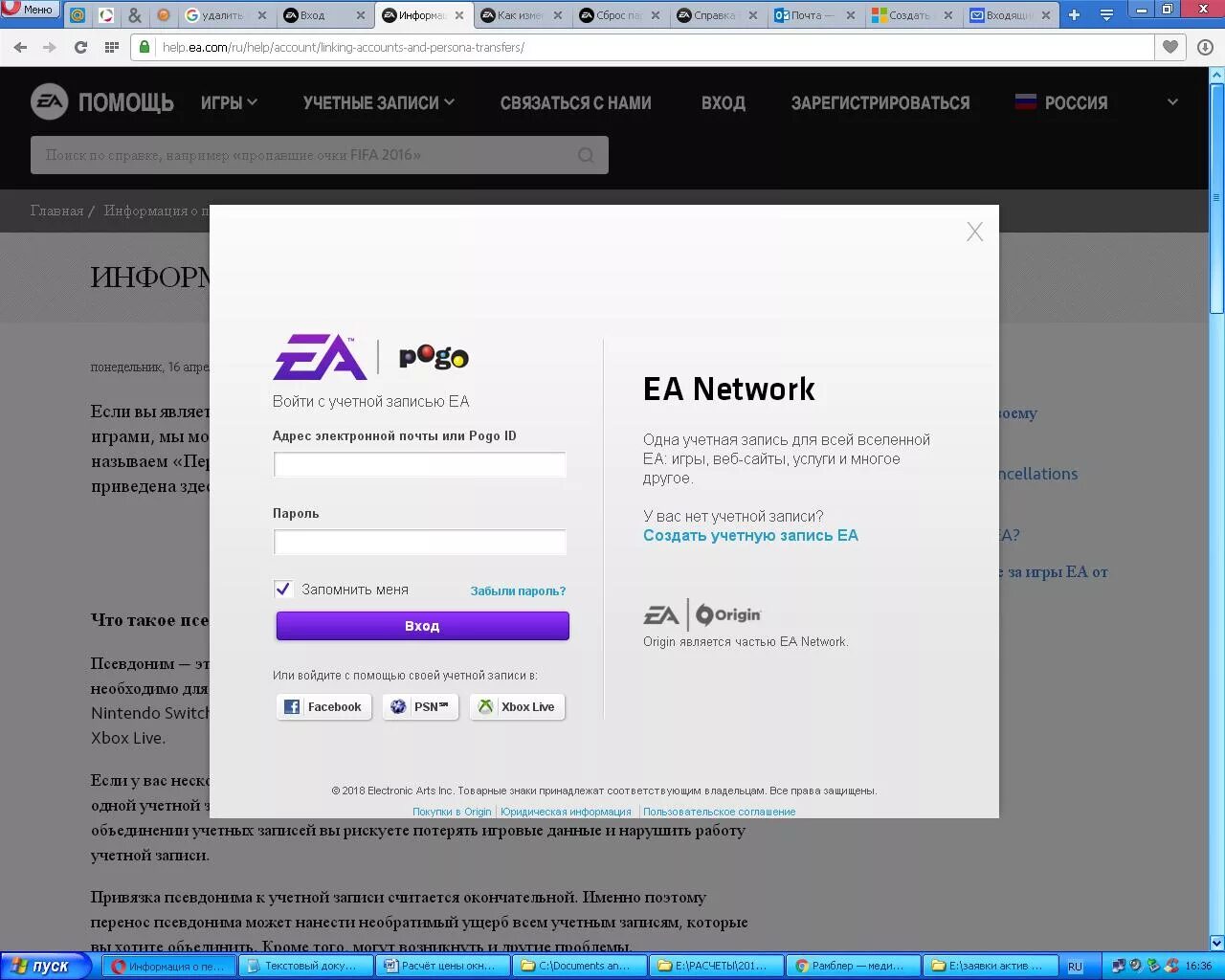1225x980 pixels.
Task: Switch to the 'Входящие' mail tab
Action: point(1013,15)
